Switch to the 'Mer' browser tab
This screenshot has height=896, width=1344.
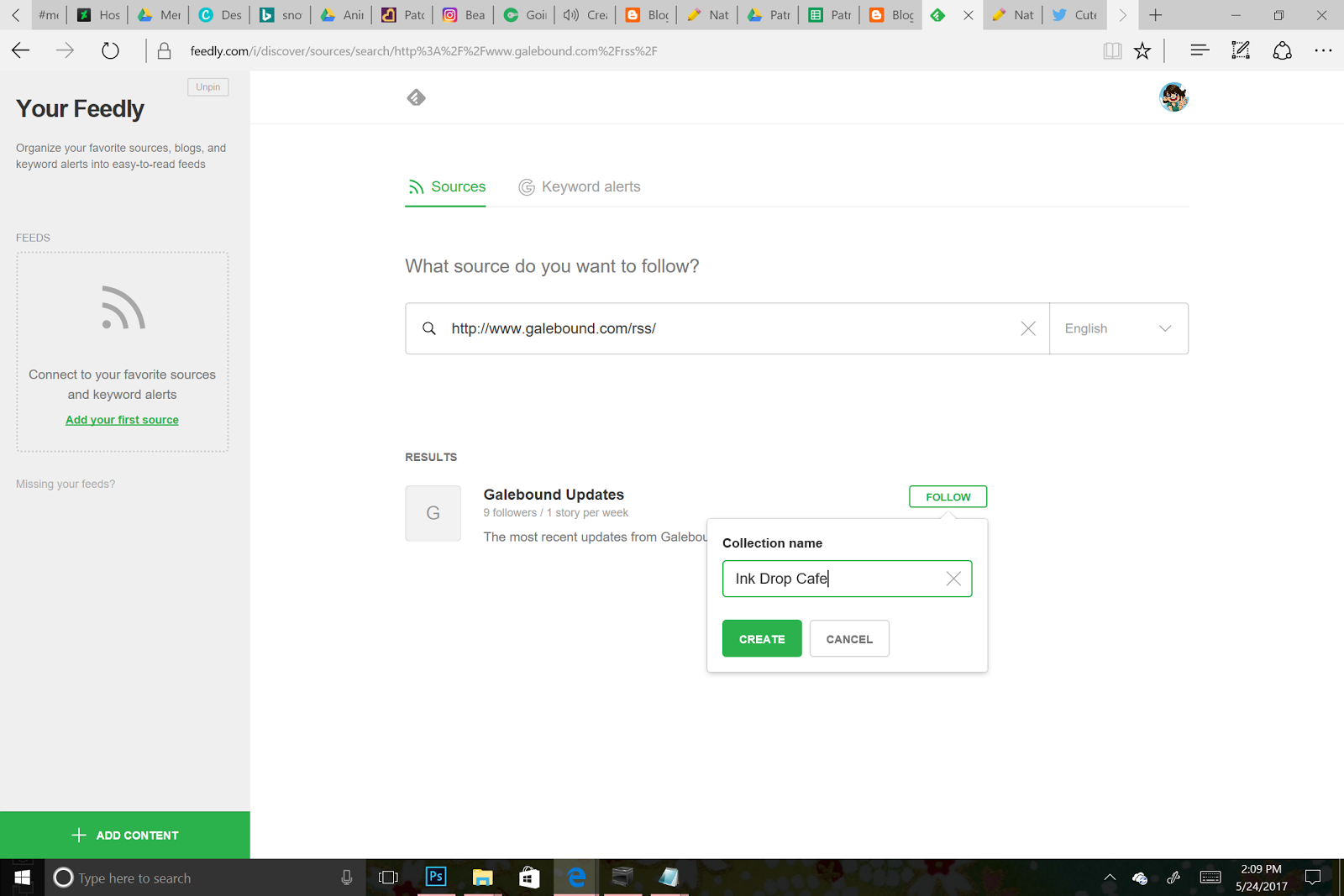tap(159, 15)
